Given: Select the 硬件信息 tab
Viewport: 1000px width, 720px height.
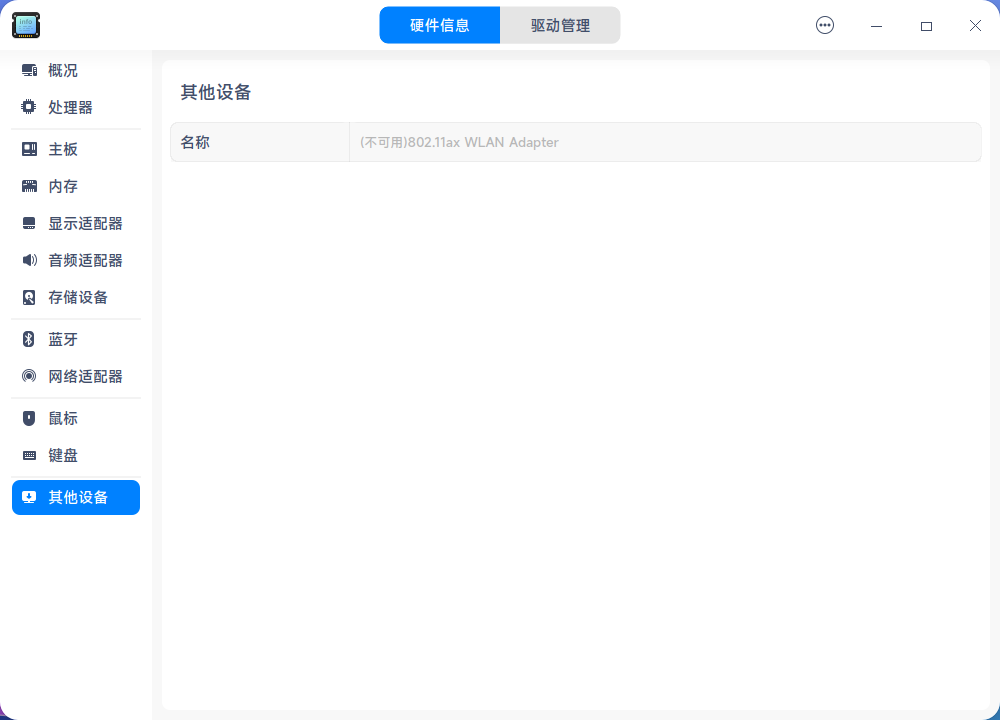Looking at the screenshot, I should coord(440,25).
